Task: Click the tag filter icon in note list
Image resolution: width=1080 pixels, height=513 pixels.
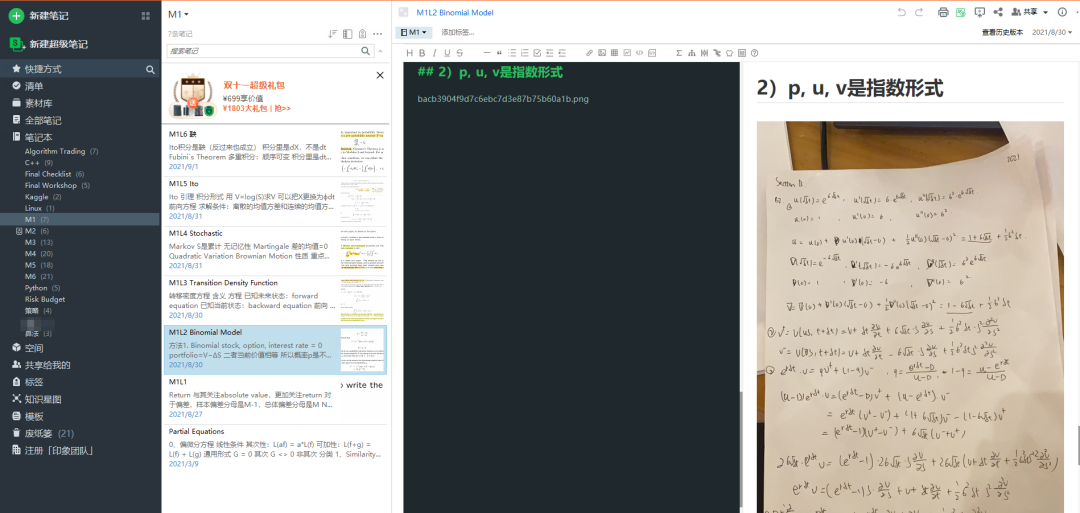Action: (362, 34)
